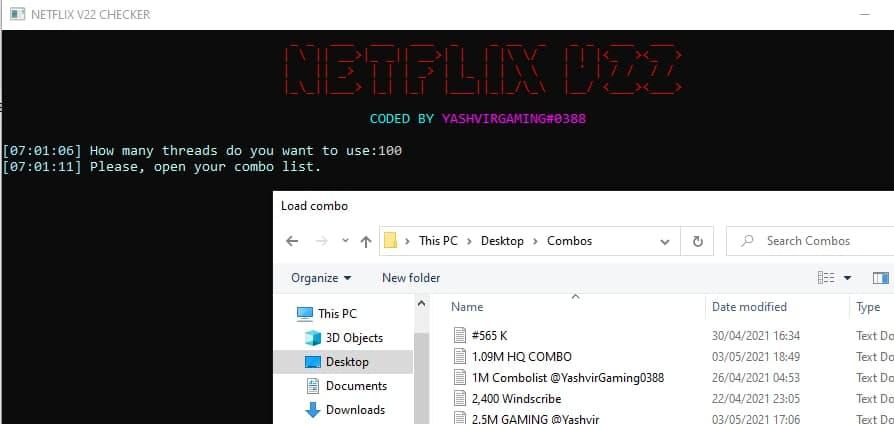894x424 pixels.
Task: Select '1M Combolist @YashvirGaming0388' file
Action: pos(568,378)
